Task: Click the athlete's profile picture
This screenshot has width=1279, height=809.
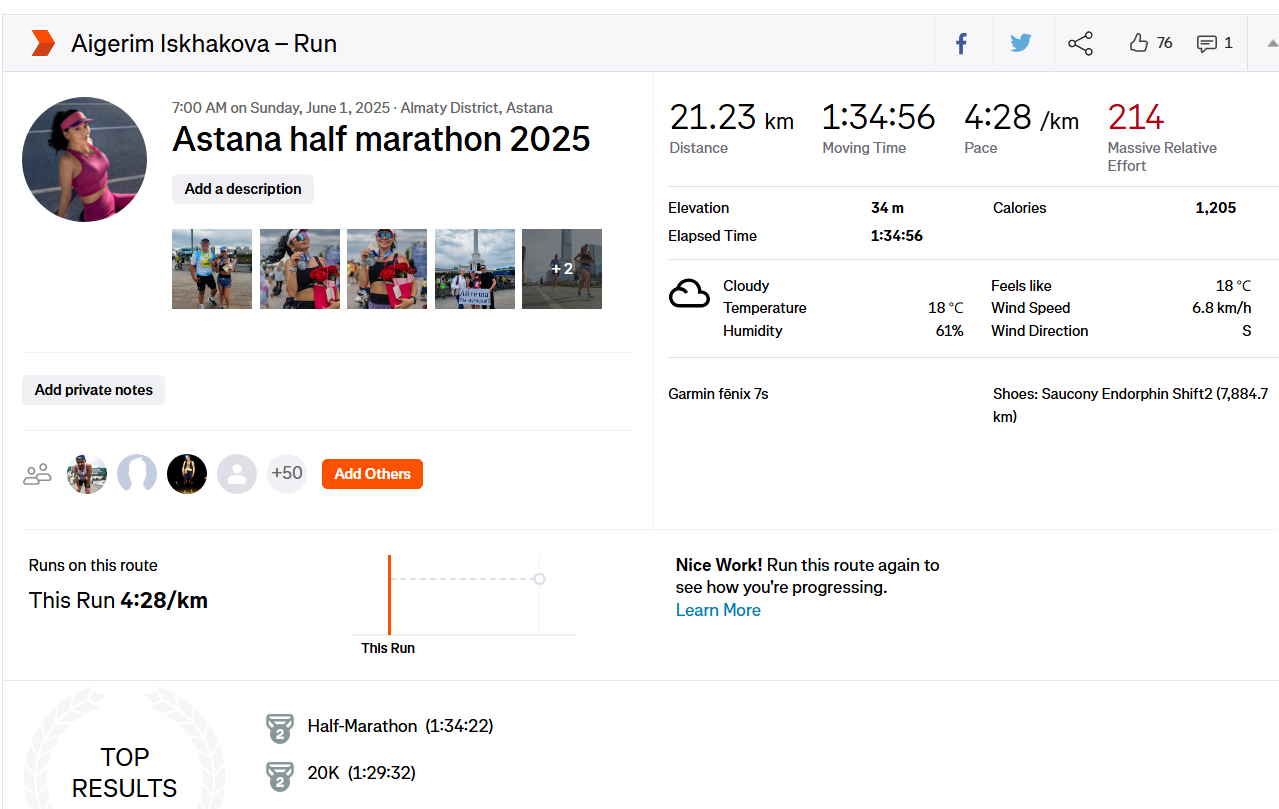Action: tap(85, 159)
